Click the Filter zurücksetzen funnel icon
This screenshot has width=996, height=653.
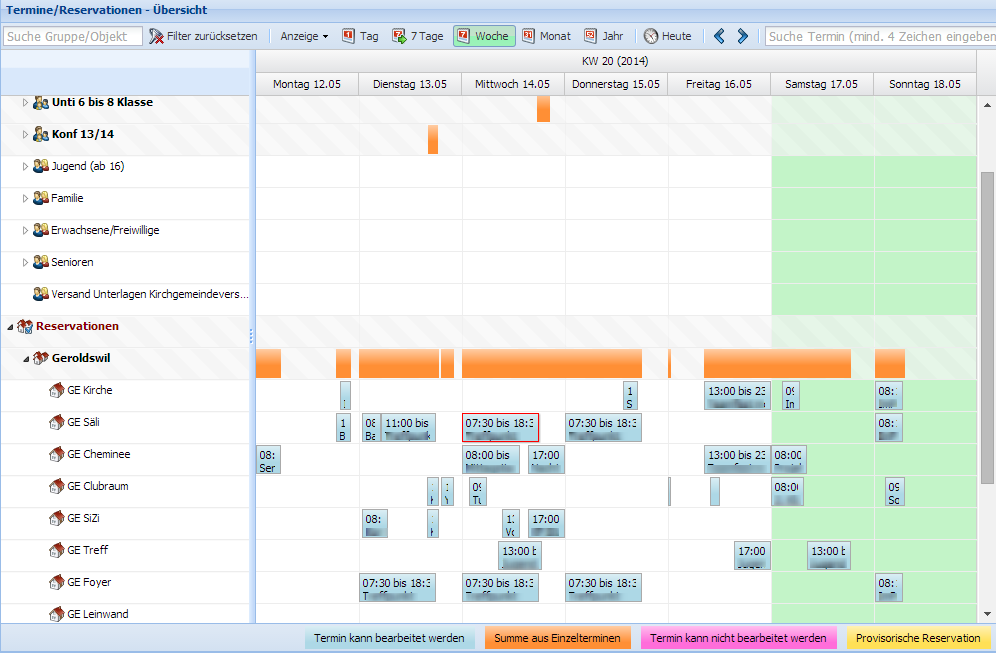coord(156,36)
